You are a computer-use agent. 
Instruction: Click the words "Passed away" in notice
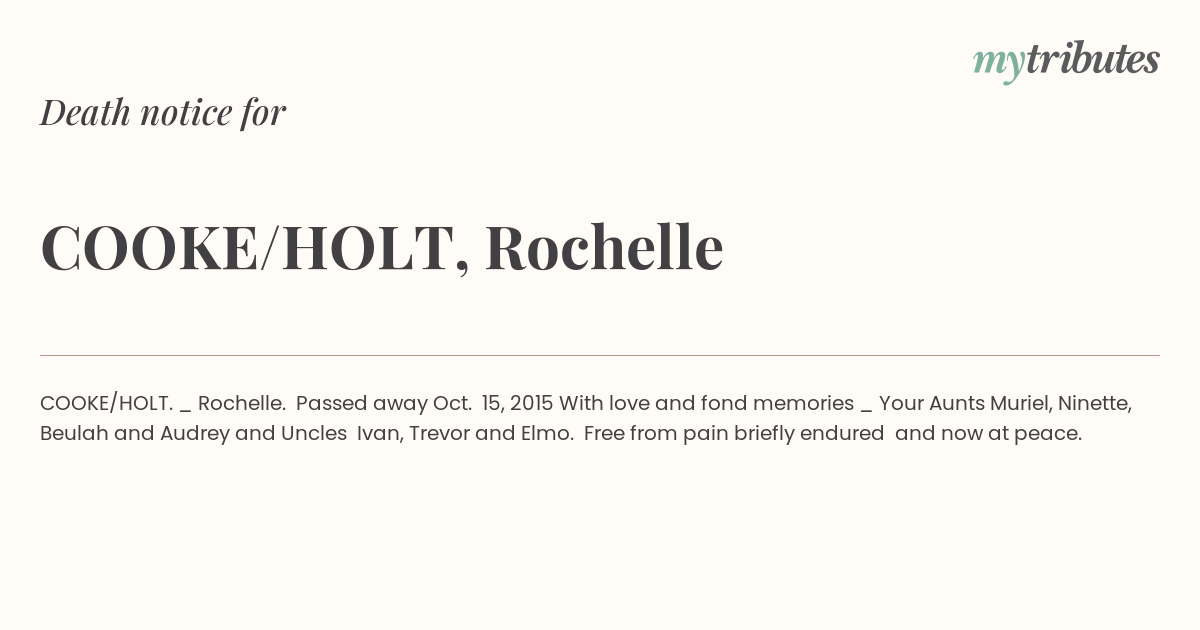(x=362, y=404)
